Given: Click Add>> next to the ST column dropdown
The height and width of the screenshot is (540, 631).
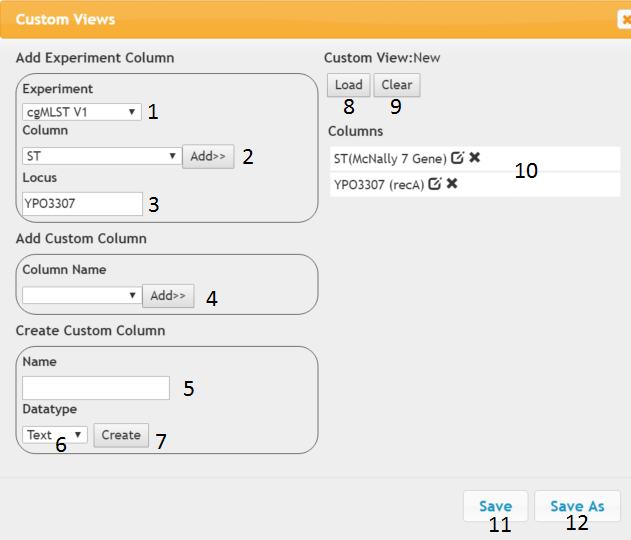Looking at the screenshot, I should 208,156.
